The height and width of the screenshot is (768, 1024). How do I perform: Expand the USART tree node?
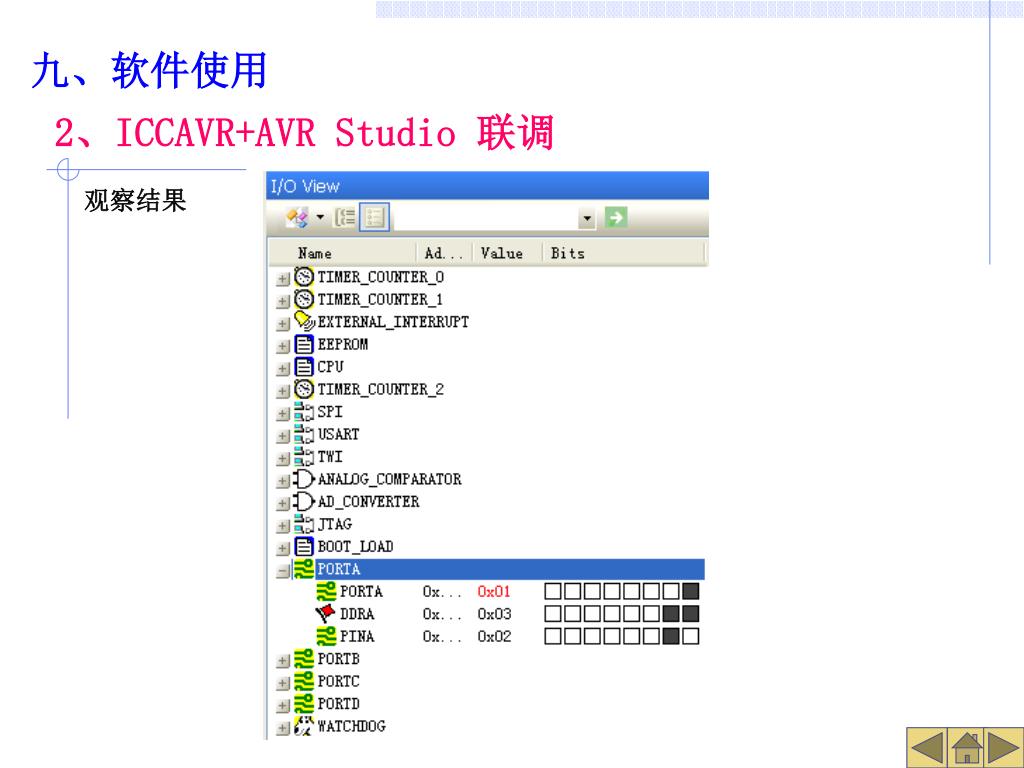click(x=282, y=436)
